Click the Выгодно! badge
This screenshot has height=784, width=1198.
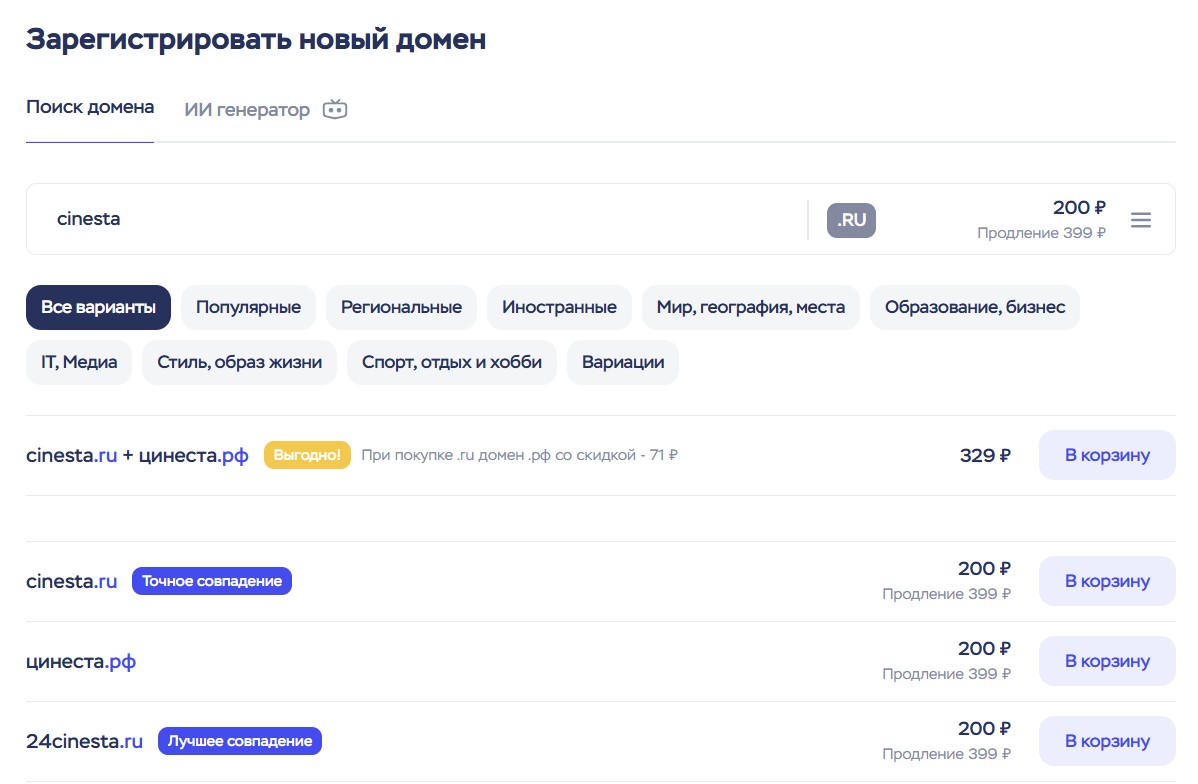[307, 455]
